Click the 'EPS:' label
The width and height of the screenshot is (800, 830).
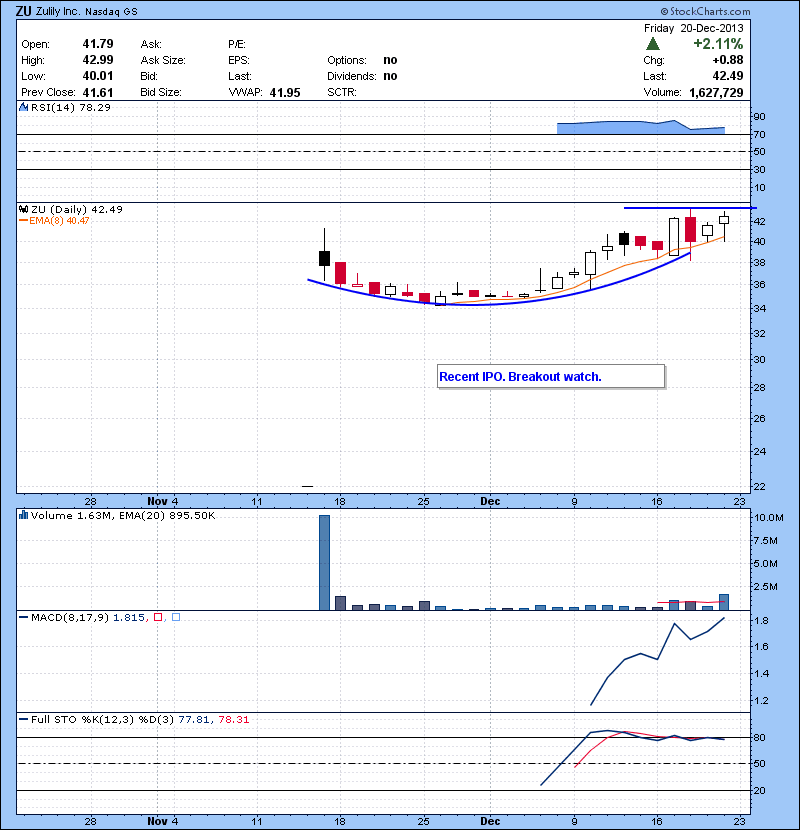pos(239,60)
